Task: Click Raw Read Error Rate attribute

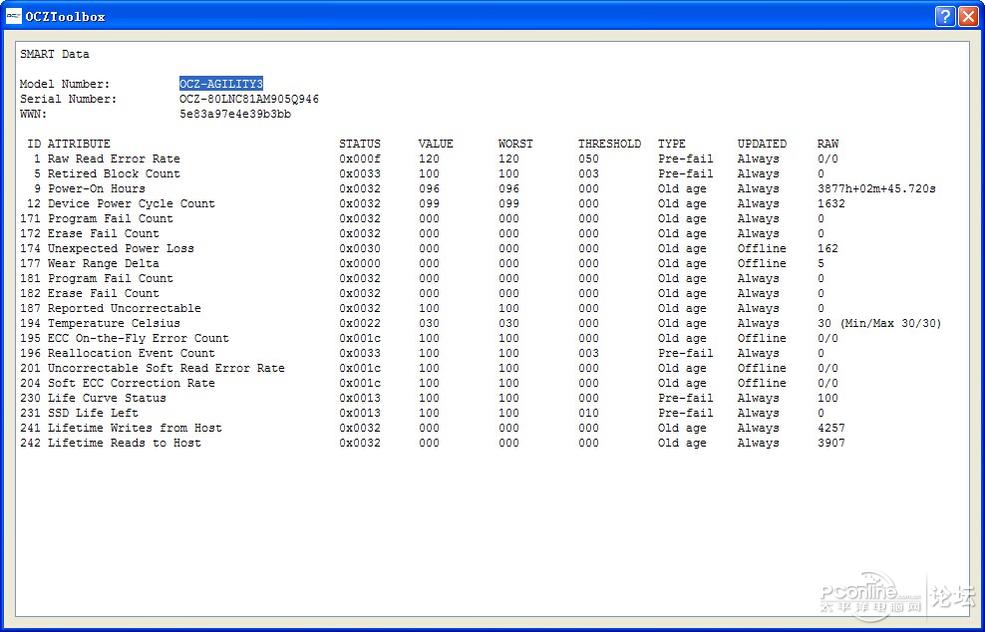Action: click(114, 159)
